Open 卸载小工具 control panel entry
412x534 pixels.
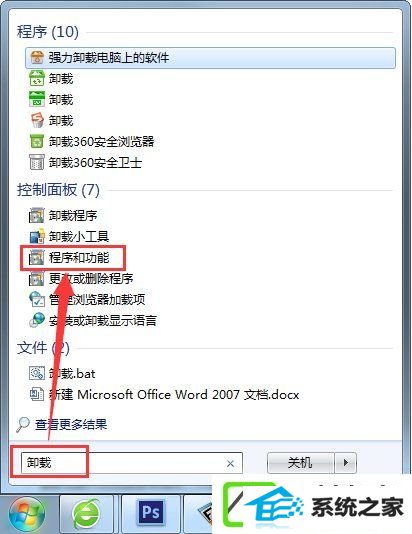click(69, 236)
